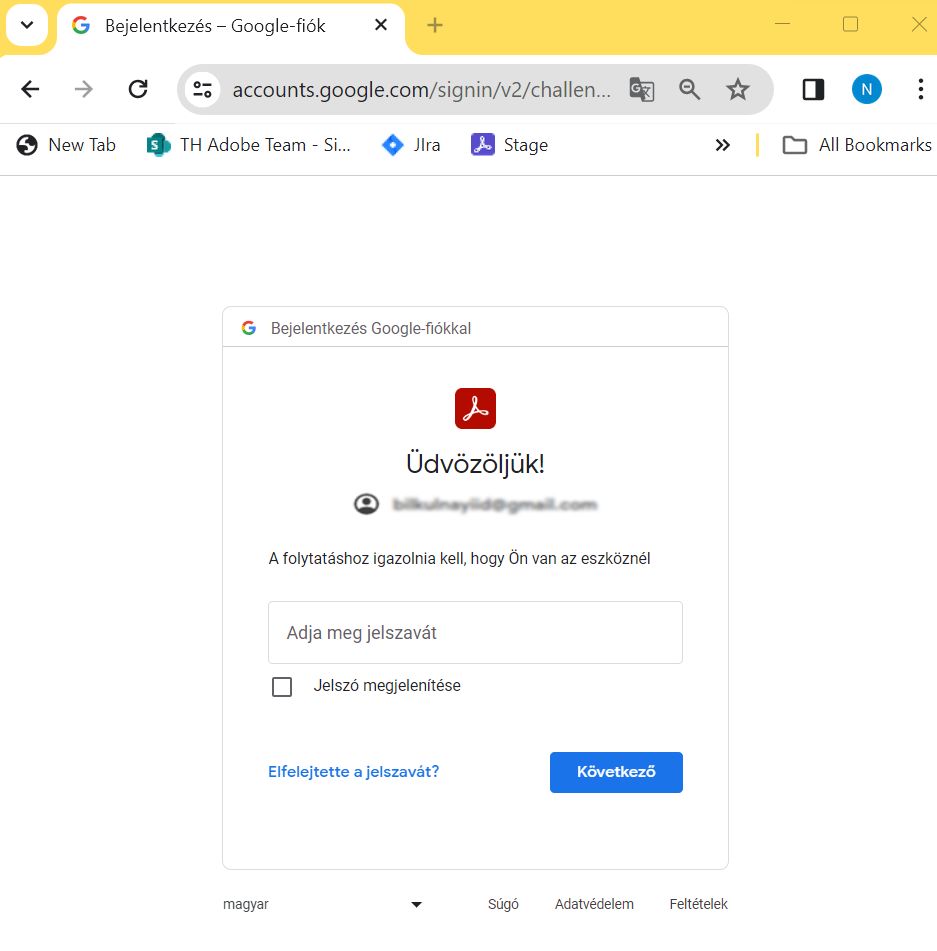This screenshot has height=951, width=937.
Task: Open the All Bookmarks panel
Action: (860, 144)
